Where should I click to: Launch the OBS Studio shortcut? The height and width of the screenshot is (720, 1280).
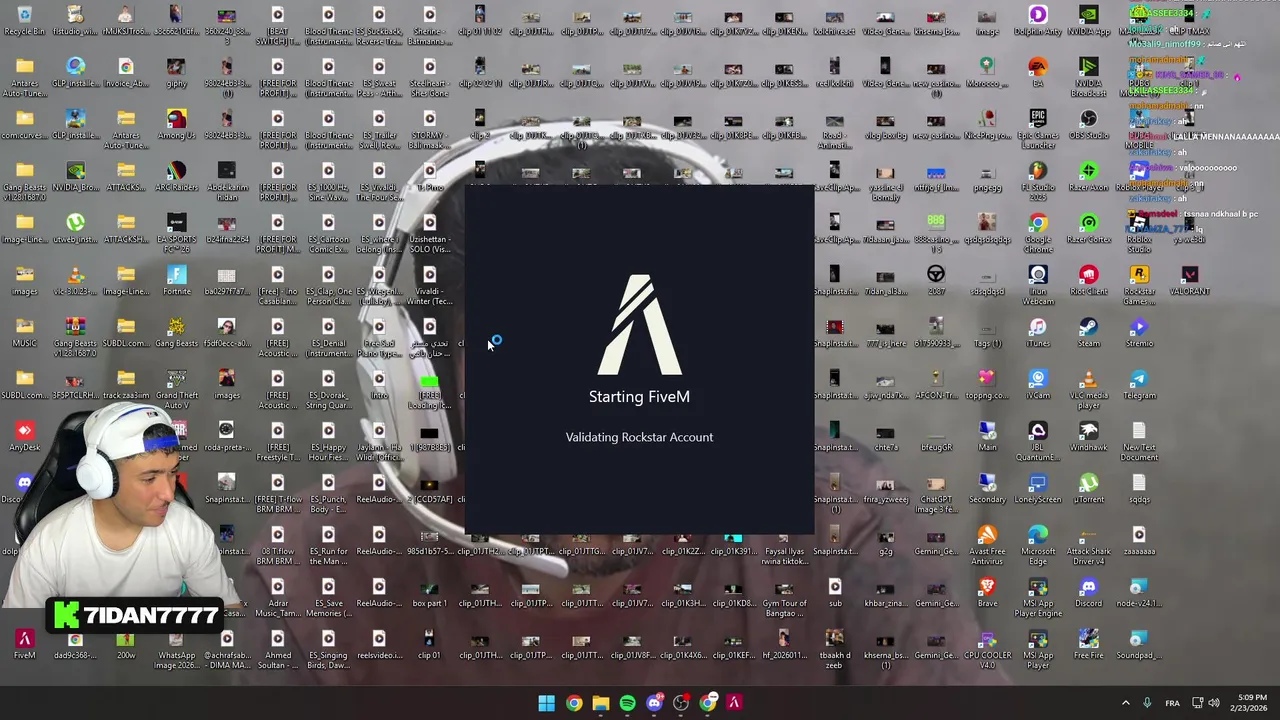point(1088,124)
